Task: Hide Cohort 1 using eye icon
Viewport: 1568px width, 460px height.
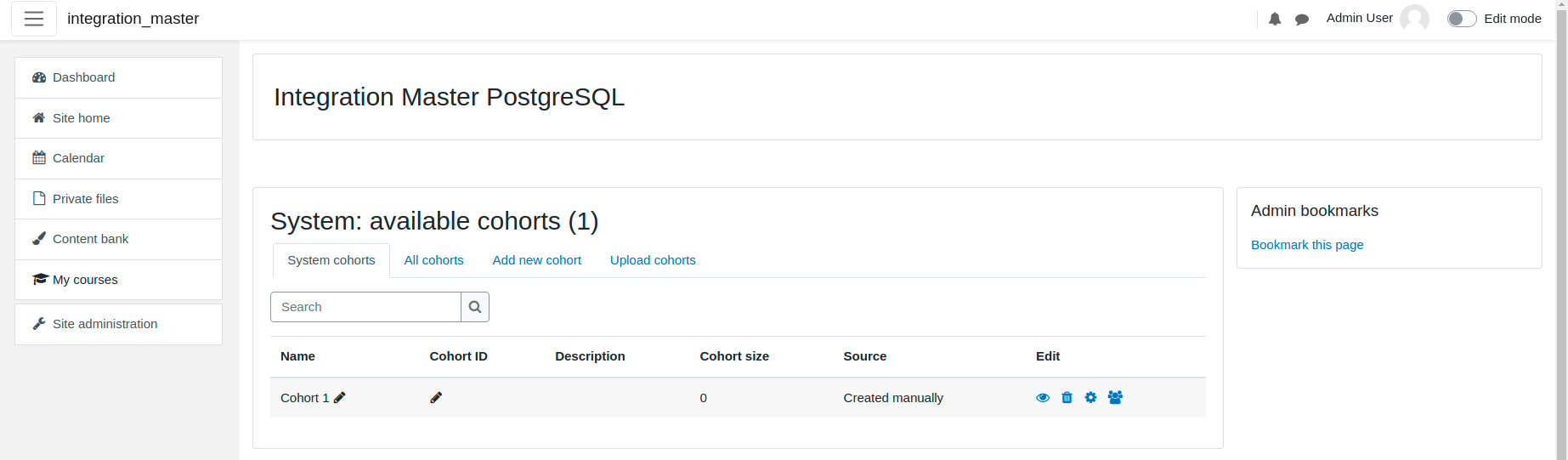Action: pyautogui.click(x=1043, y=397)
